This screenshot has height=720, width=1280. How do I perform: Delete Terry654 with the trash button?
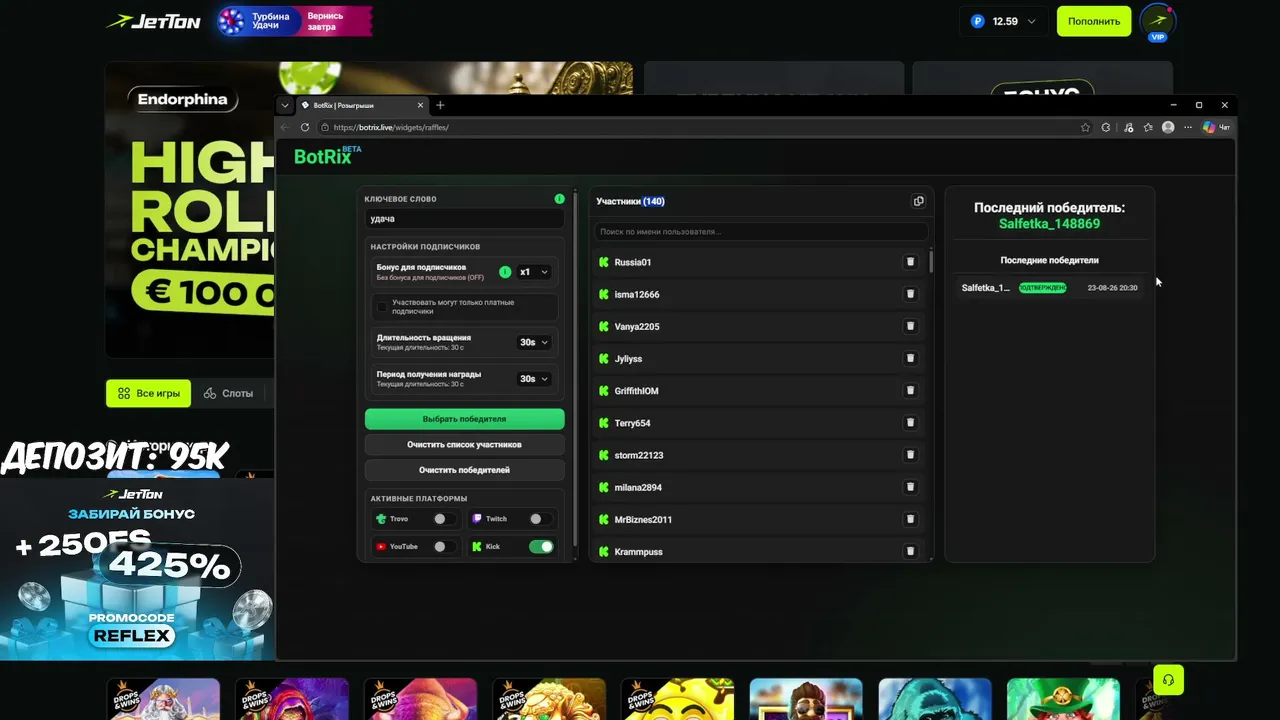pos(910,423)
